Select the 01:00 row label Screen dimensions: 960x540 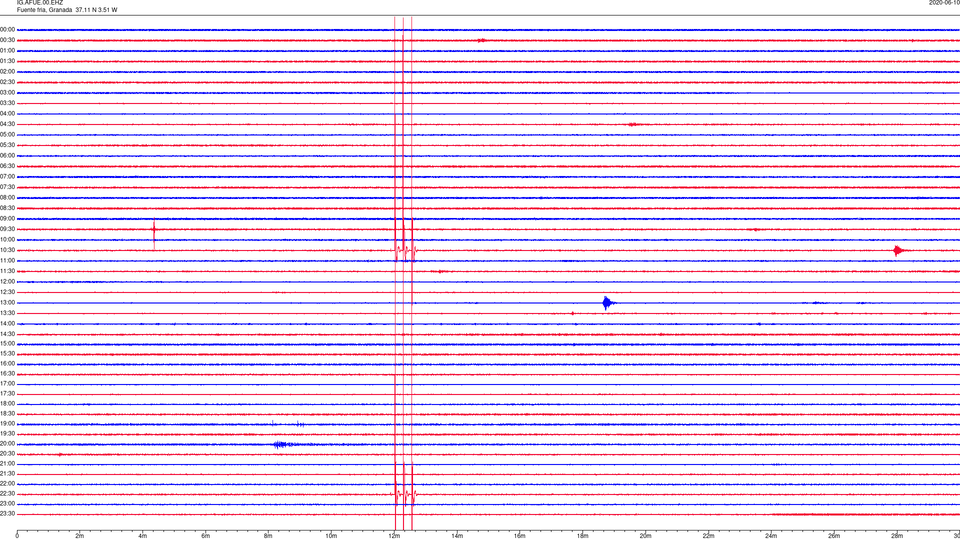8,51
